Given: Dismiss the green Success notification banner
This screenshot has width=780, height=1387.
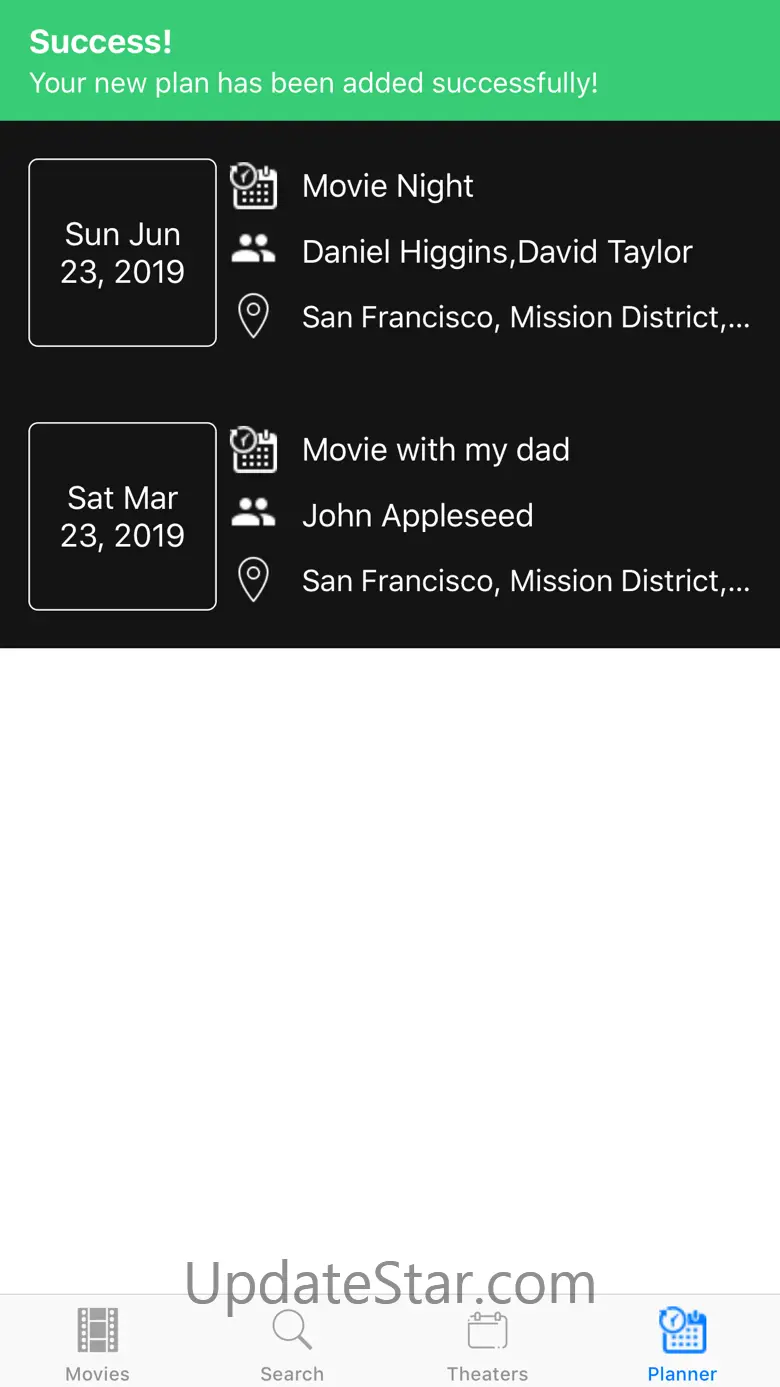Looking at the screenshot, I should click(x=390, y=62).
